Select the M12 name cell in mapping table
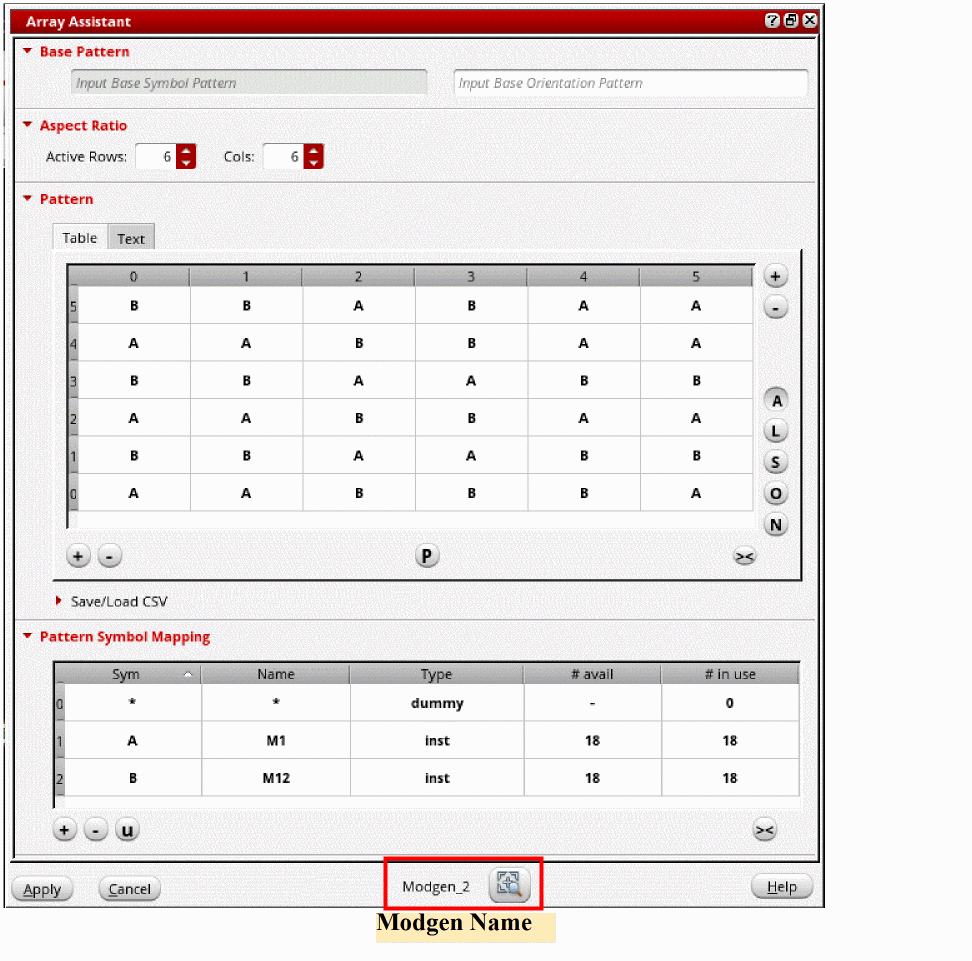Image resolution: width=972 pixels, height=961 pixels. (x=276, y=777)
